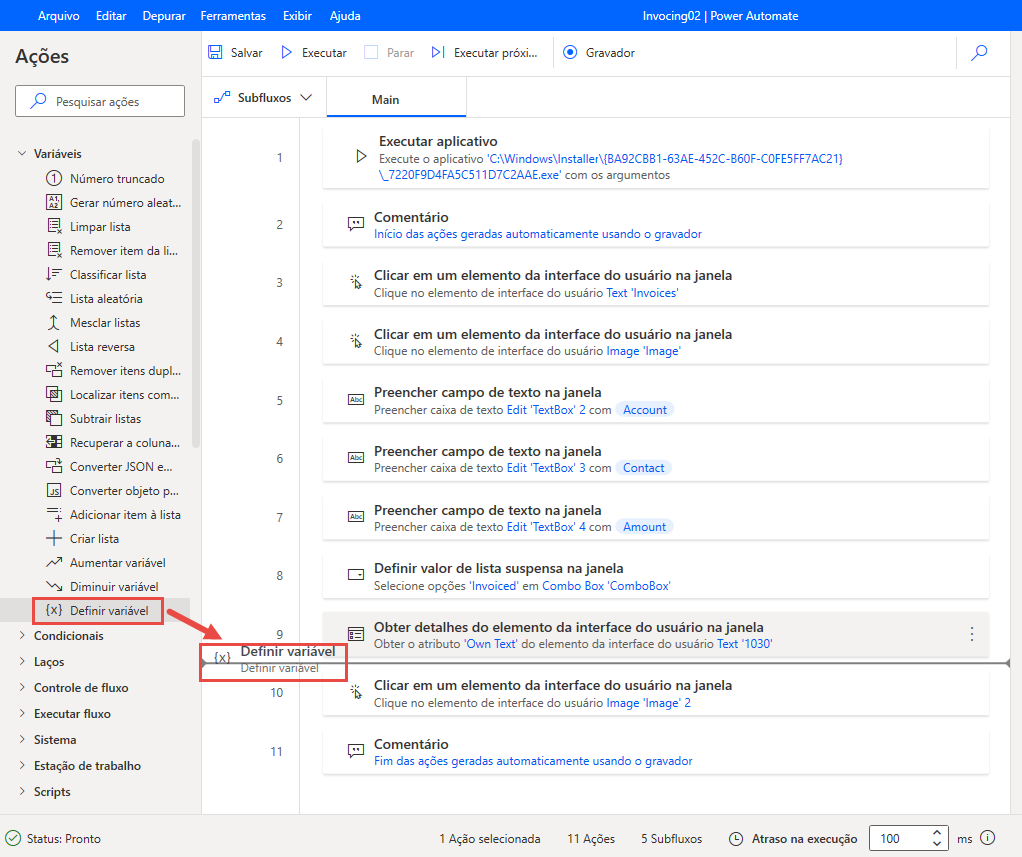Select the Diminuir variável action icon
This screenshot has width=1022, height=857.
pyautogui.click(x=53, y=587)
